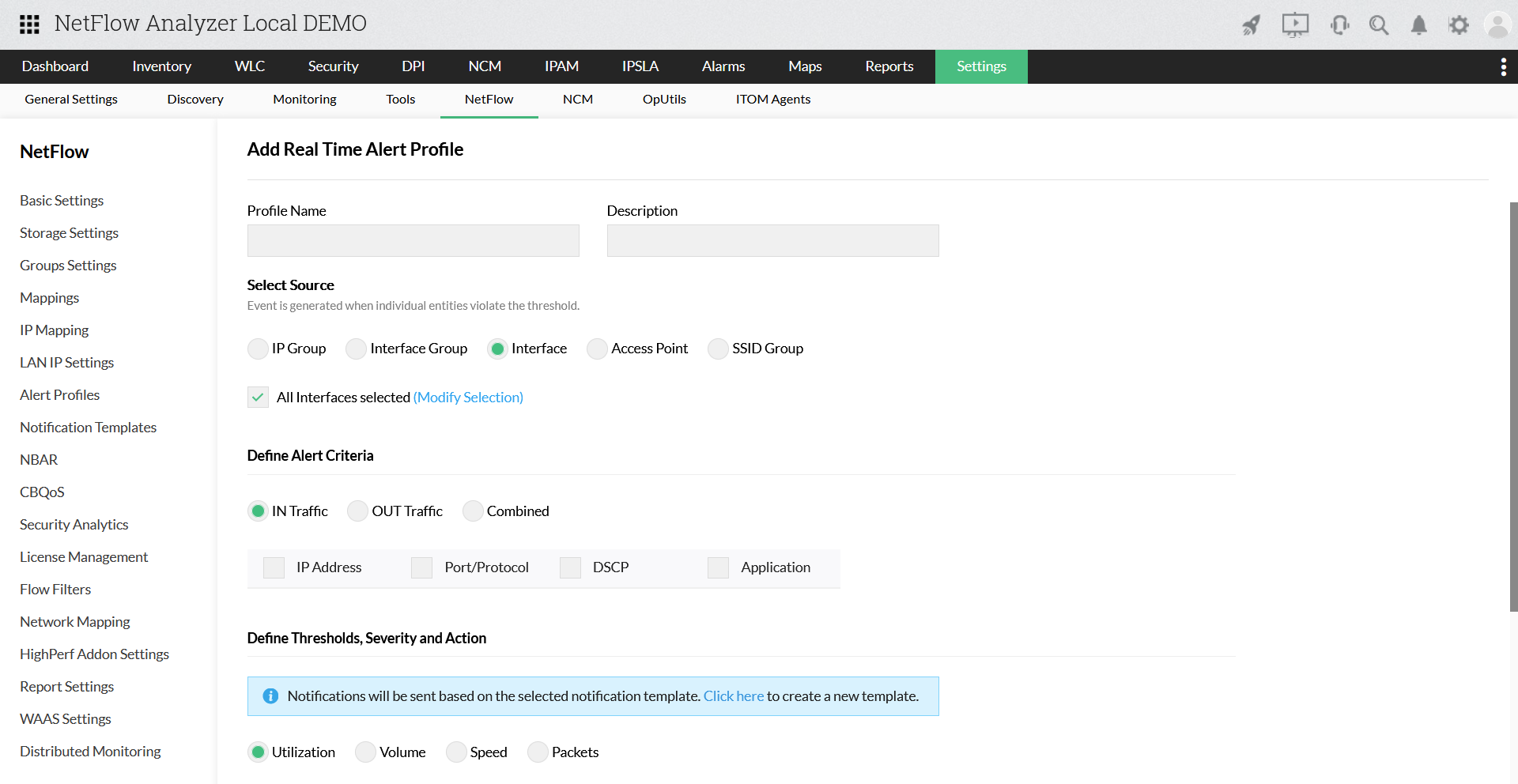This screenshot has width=1518, height=784.
Task: Open settings using the gear icon
Action: tap(1459, 24)
